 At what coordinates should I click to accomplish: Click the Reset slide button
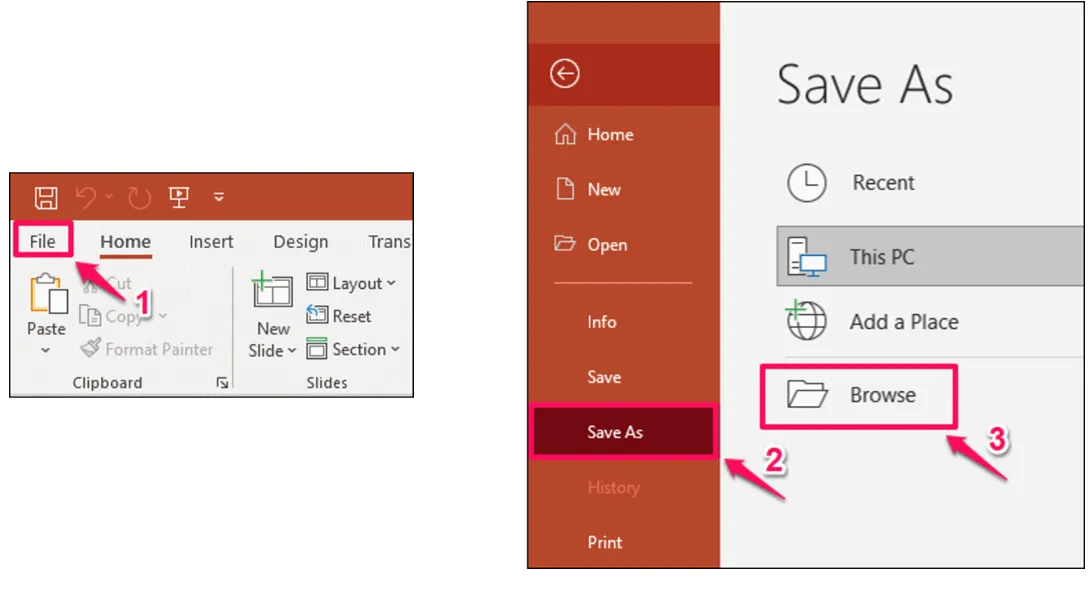click(x=339, y=316)
